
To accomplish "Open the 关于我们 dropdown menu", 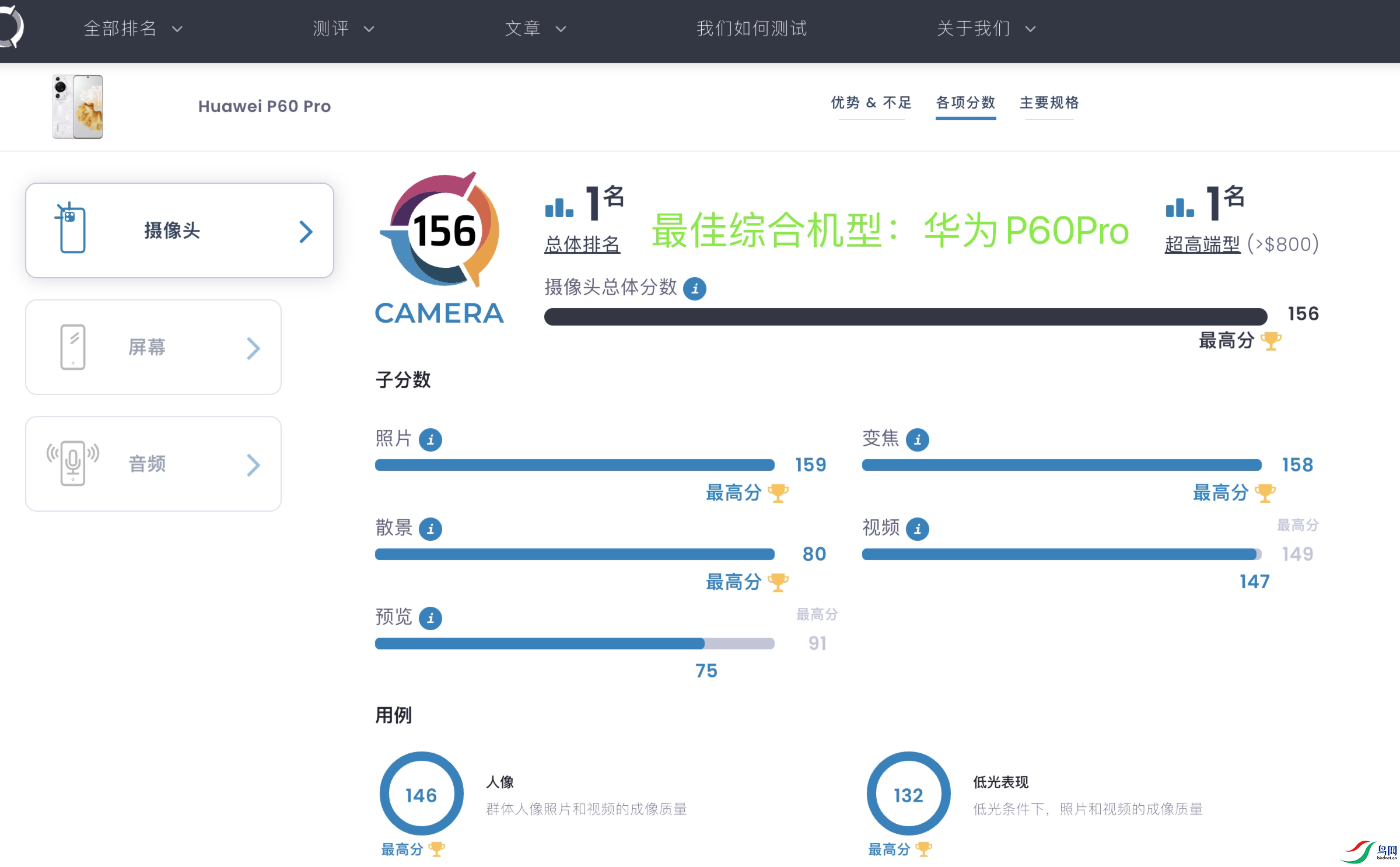I will click(x=985, y=29).
